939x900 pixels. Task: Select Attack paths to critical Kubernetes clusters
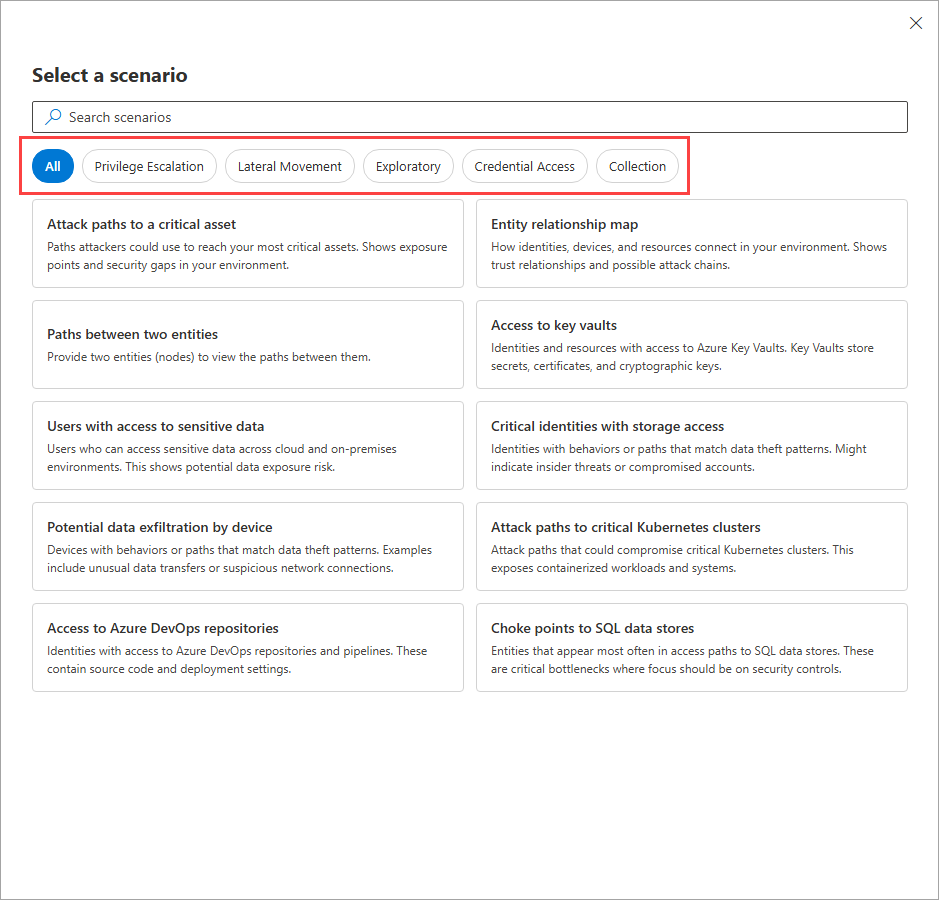[x=692, y=547]
